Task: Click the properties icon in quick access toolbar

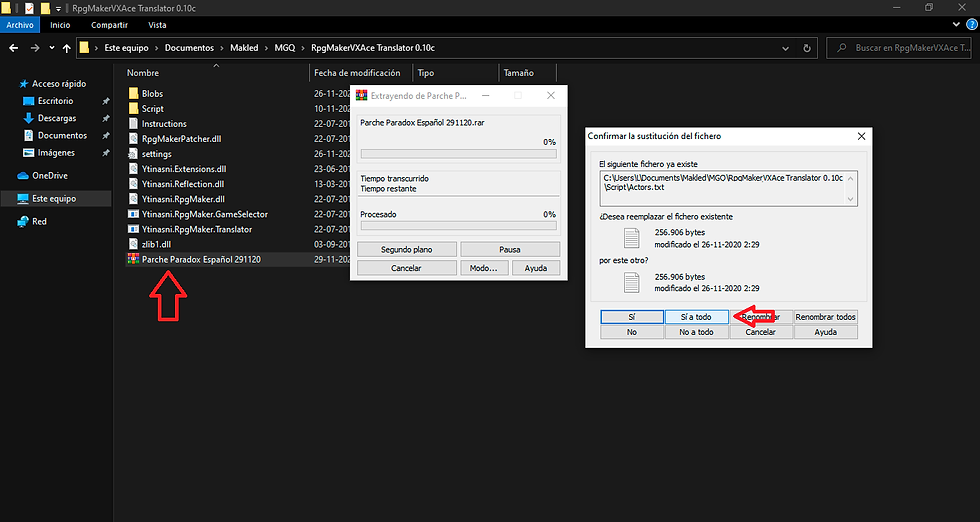Action: tap(29, 8)
